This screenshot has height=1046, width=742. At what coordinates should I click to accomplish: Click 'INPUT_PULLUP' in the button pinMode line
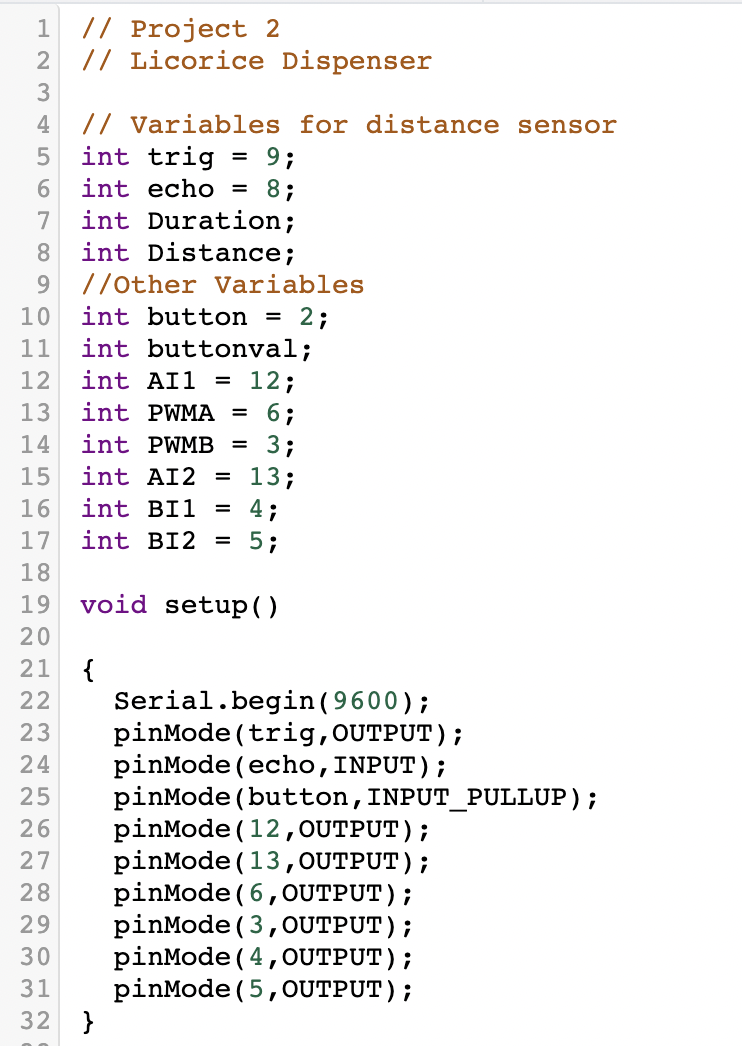(466, 797)
